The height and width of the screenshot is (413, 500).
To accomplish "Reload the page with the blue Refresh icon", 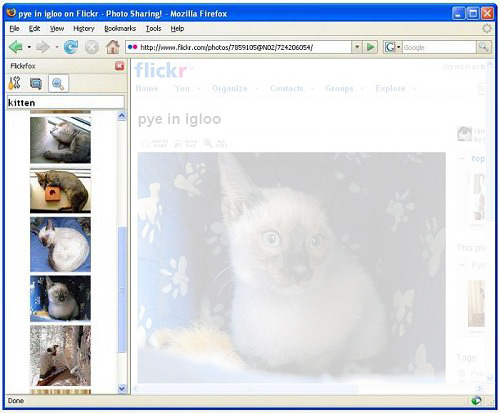I will point(71,47).
